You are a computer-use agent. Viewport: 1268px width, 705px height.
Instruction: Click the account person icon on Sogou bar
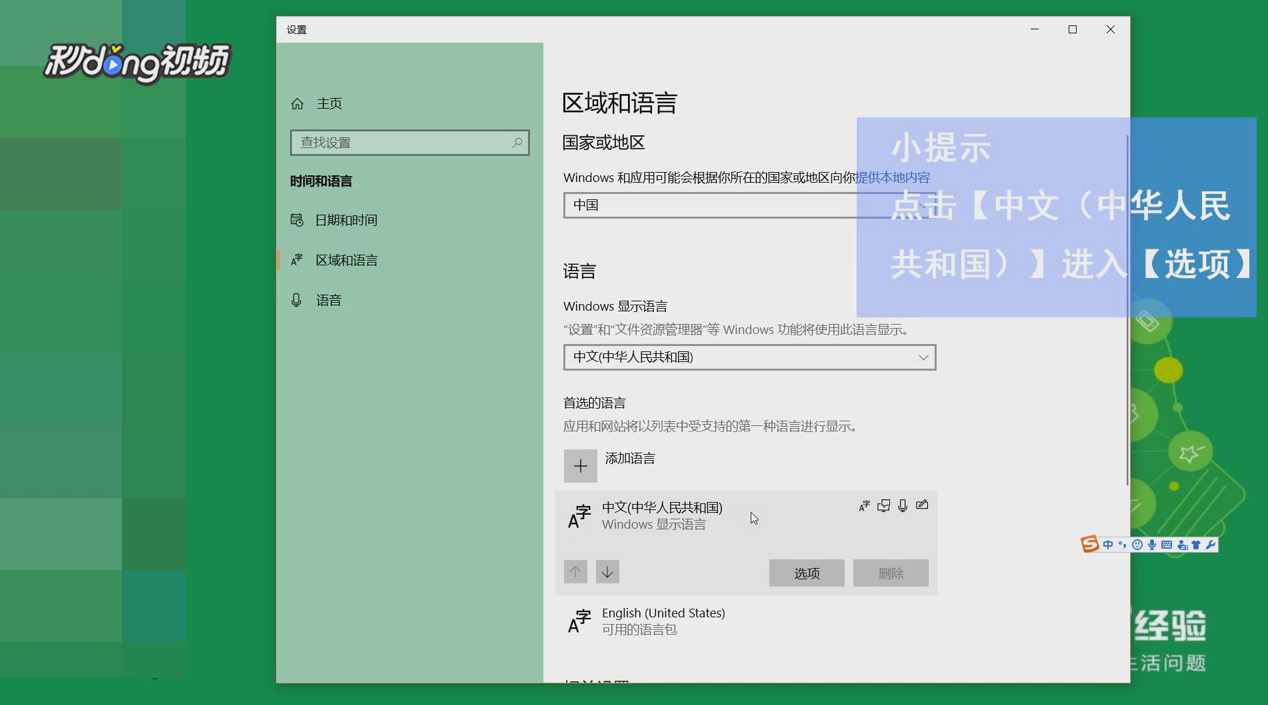click(x=1182, y=545)
